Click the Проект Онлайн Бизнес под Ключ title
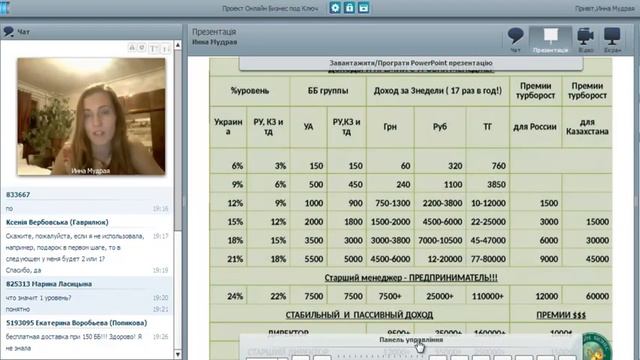 pyautogui.click(x=270, y=8)
